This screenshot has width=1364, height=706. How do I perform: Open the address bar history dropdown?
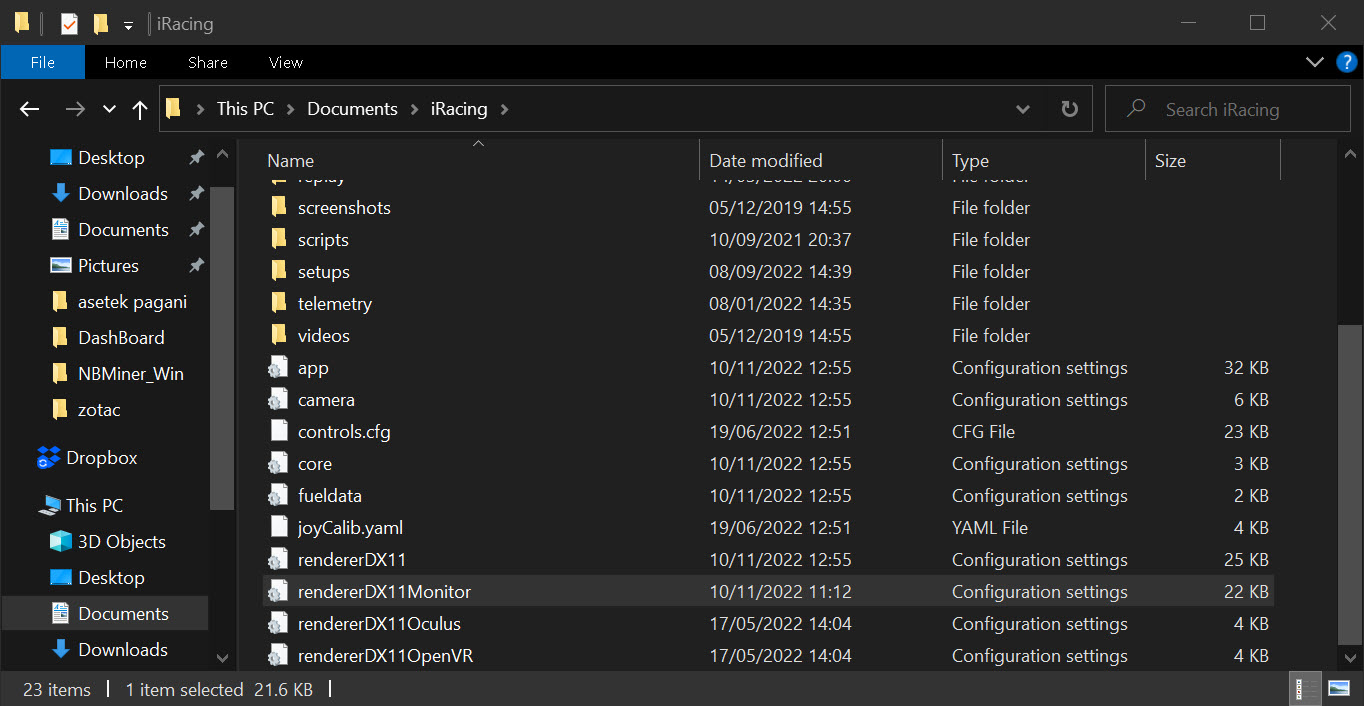[x=1022, y=110]
